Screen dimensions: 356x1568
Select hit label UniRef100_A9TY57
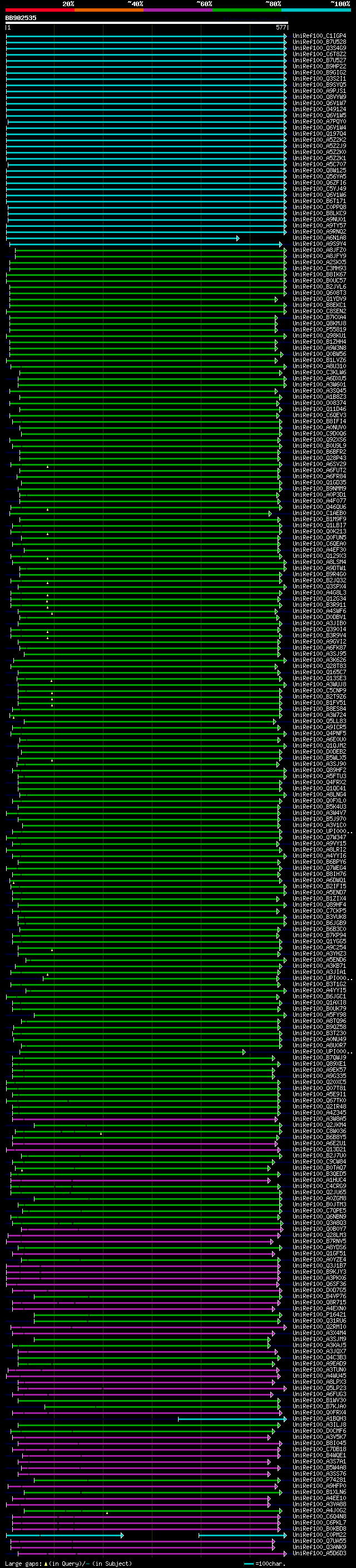pyautogui.click(x=319, y=226)
